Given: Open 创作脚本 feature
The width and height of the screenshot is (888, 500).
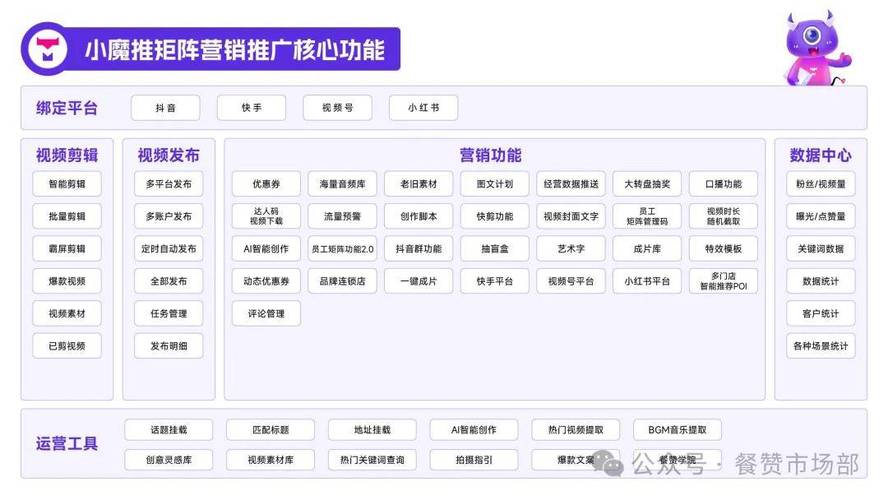Looking at the screenshot, I should [419, 216].
